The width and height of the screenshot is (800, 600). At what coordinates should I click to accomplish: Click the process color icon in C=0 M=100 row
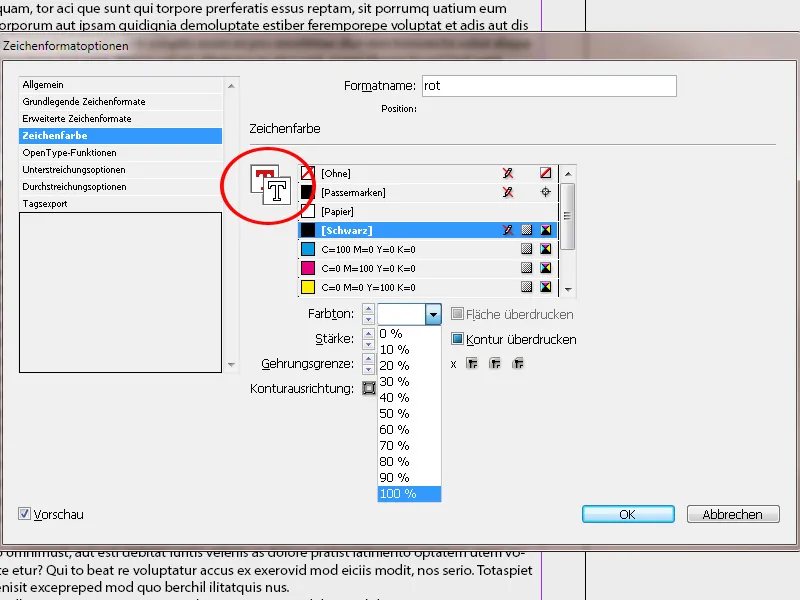pyautogui.click(x=527, y=268)
